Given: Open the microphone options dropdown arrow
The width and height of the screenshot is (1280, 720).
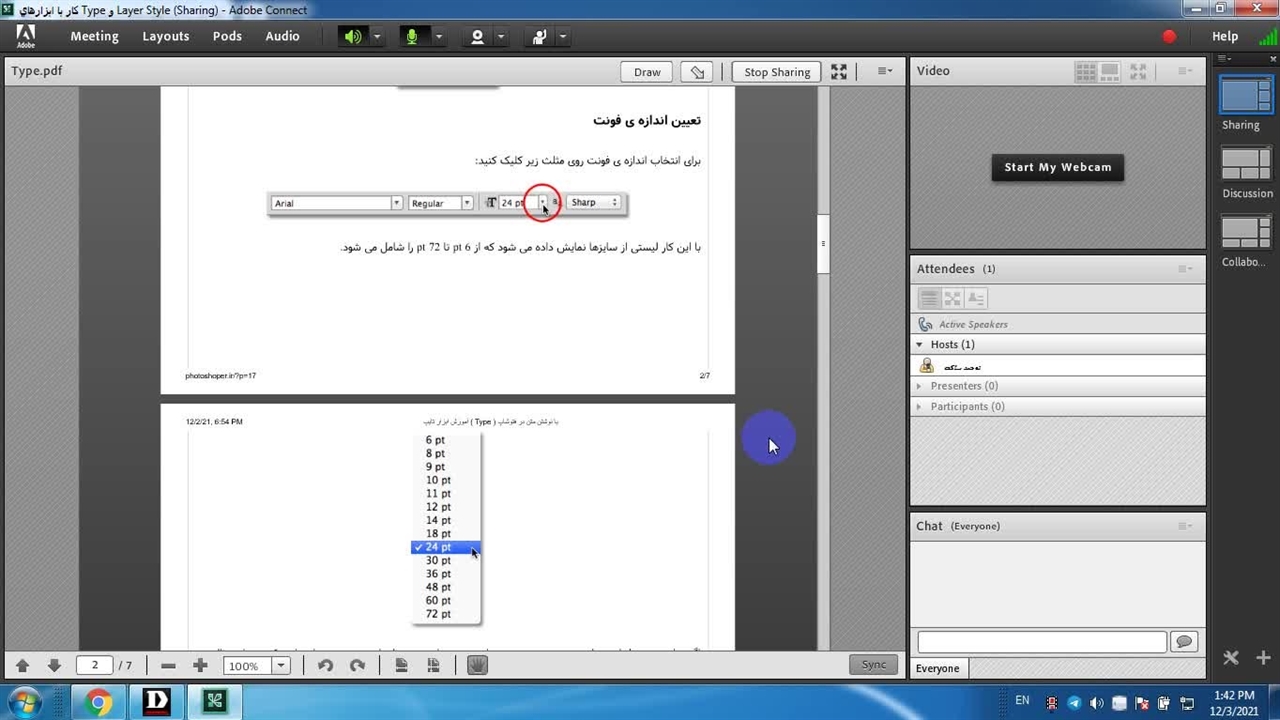Looking at the screenshot, I should (438, 37).
